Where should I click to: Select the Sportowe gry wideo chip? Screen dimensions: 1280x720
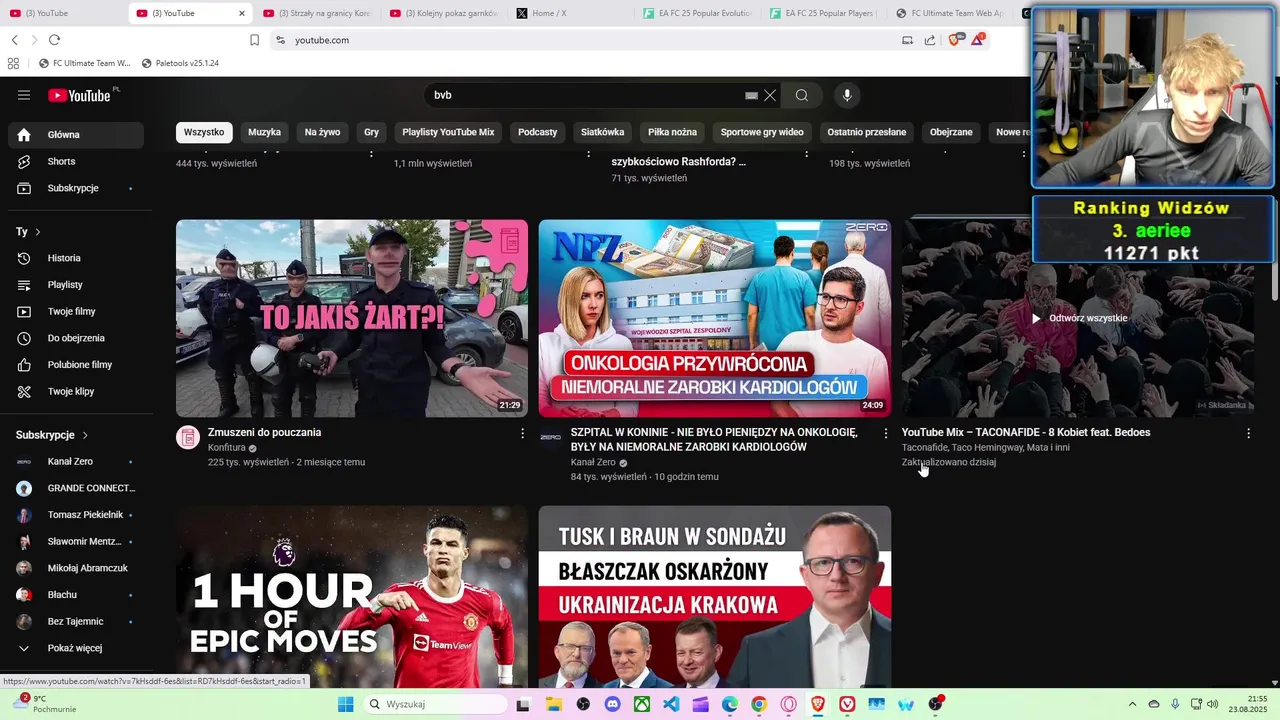pos(762,132)
